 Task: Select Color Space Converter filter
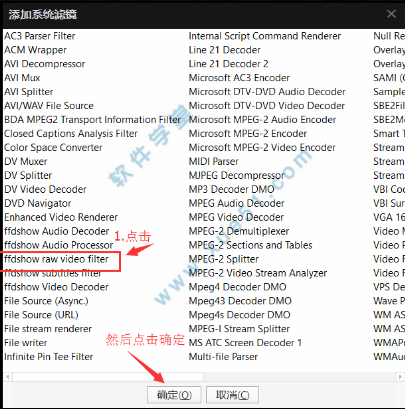point(53,147)
